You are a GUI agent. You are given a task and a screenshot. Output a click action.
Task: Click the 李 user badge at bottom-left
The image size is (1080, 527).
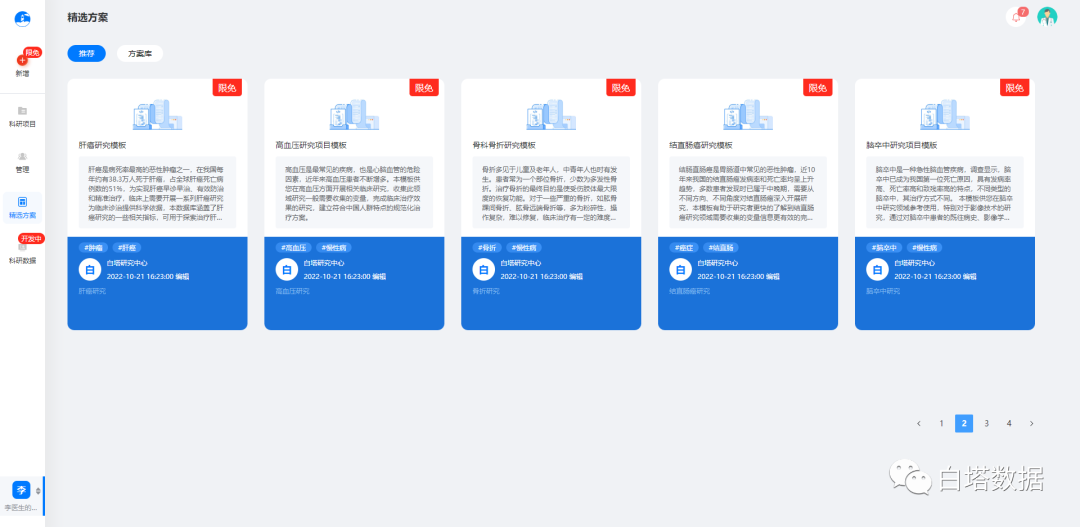pyautogui.click(x=21, y=490)
